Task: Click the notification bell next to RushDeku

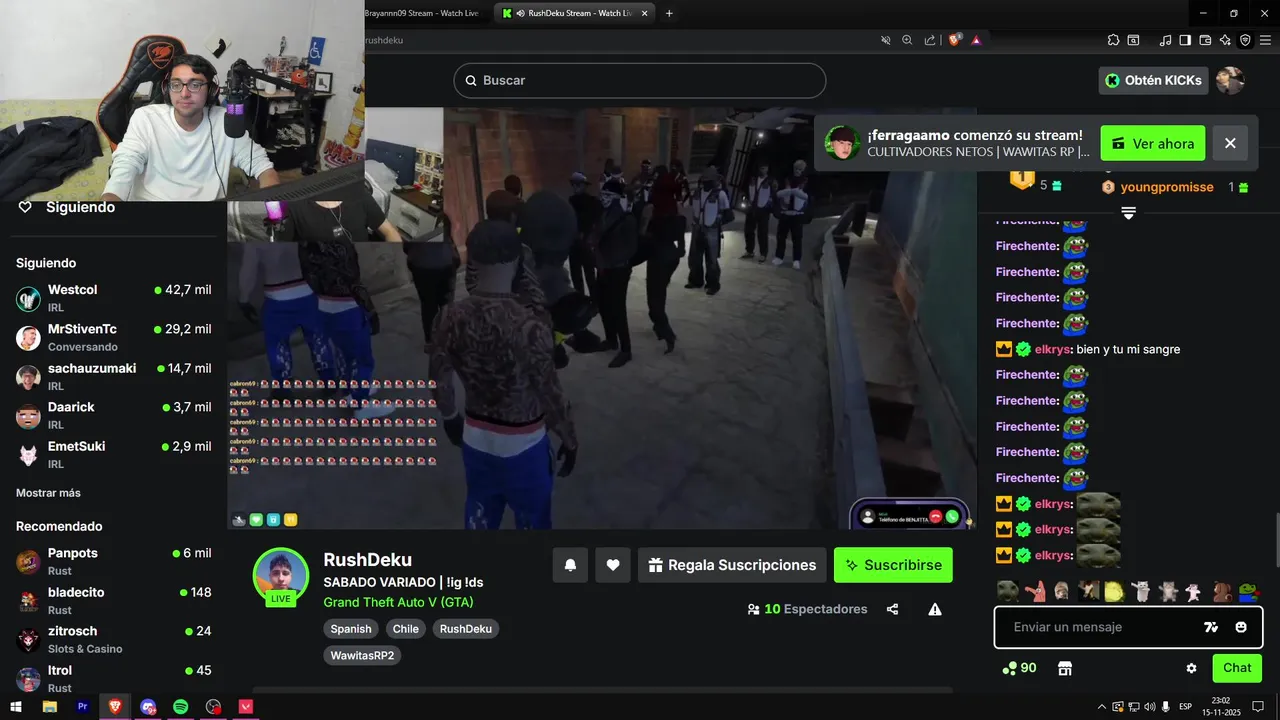Action: pos(570,565)
